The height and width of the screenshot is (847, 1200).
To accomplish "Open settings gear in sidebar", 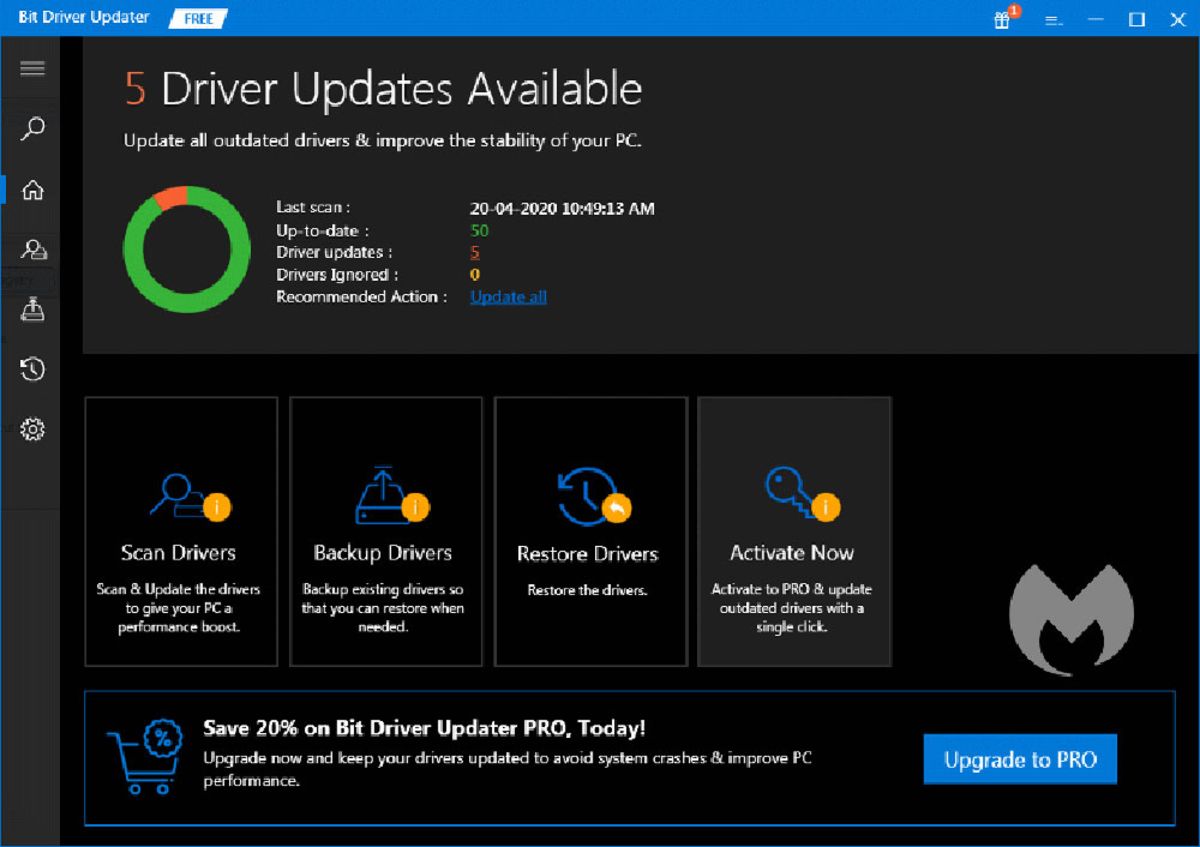I will pos(33,430).
